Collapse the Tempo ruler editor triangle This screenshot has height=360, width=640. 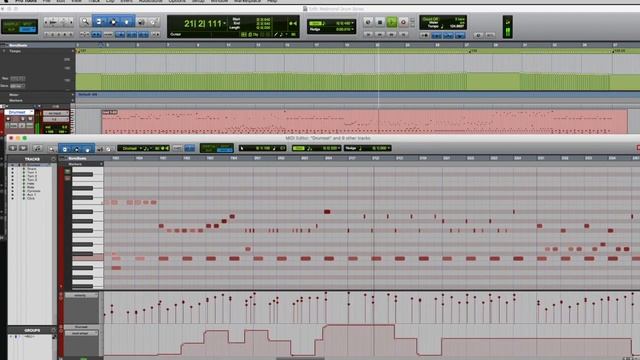point(4,51)
